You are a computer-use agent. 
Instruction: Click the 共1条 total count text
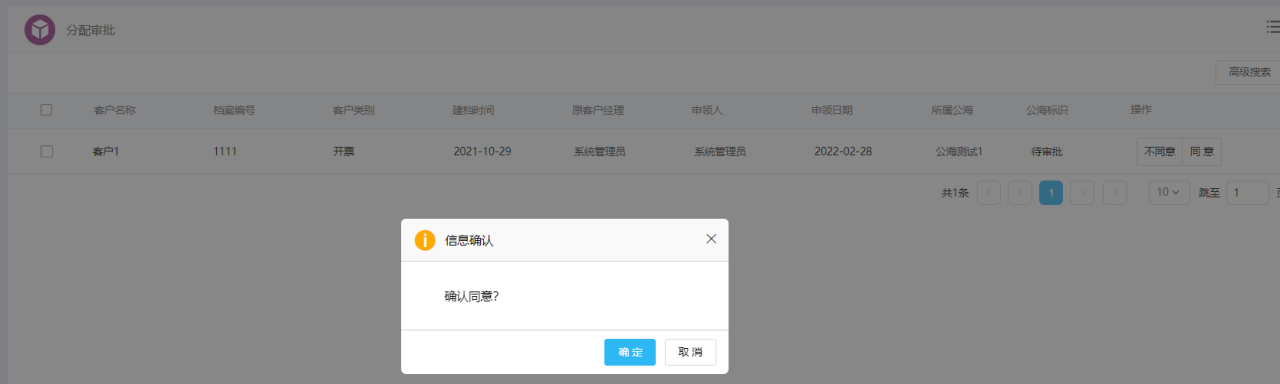(x=955, y=193)
